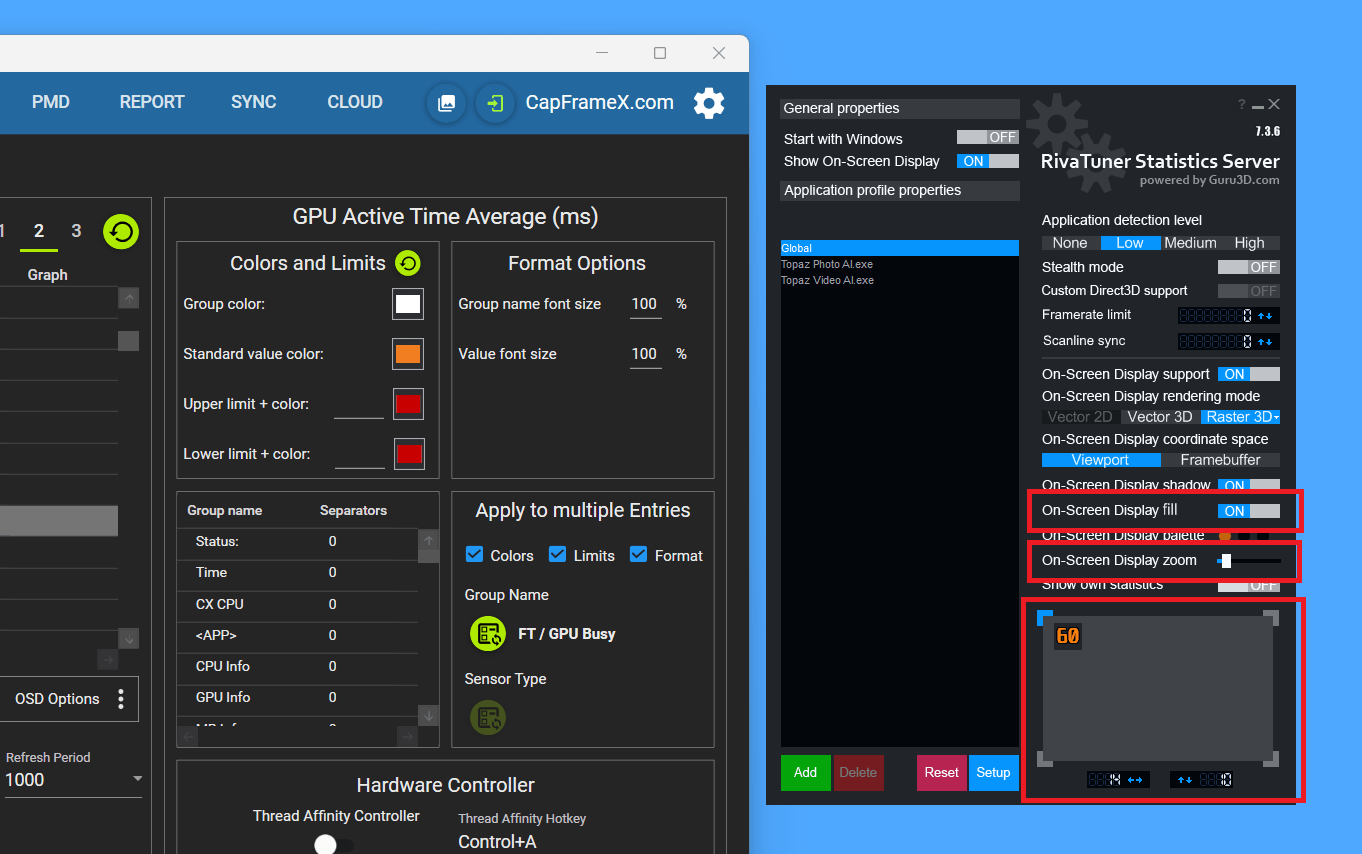This screenshot has width=1362, height=854.
Task: Choose Vector 3D rendering mode
Action: [1160, 417]
